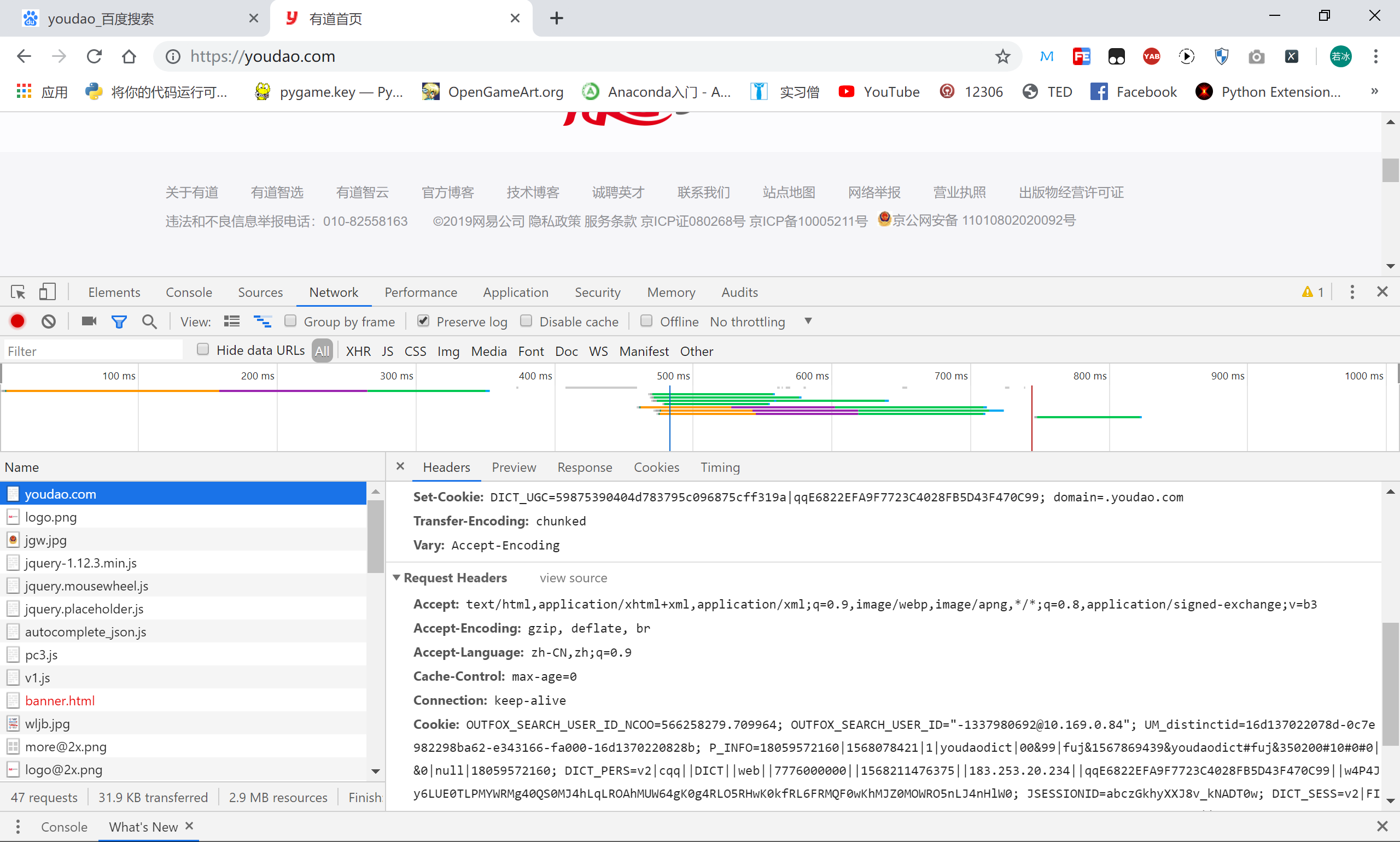This screenshot has height=842, width=1400.
Task: Click the page scrollbar thumb
Action: point(1390,169)
